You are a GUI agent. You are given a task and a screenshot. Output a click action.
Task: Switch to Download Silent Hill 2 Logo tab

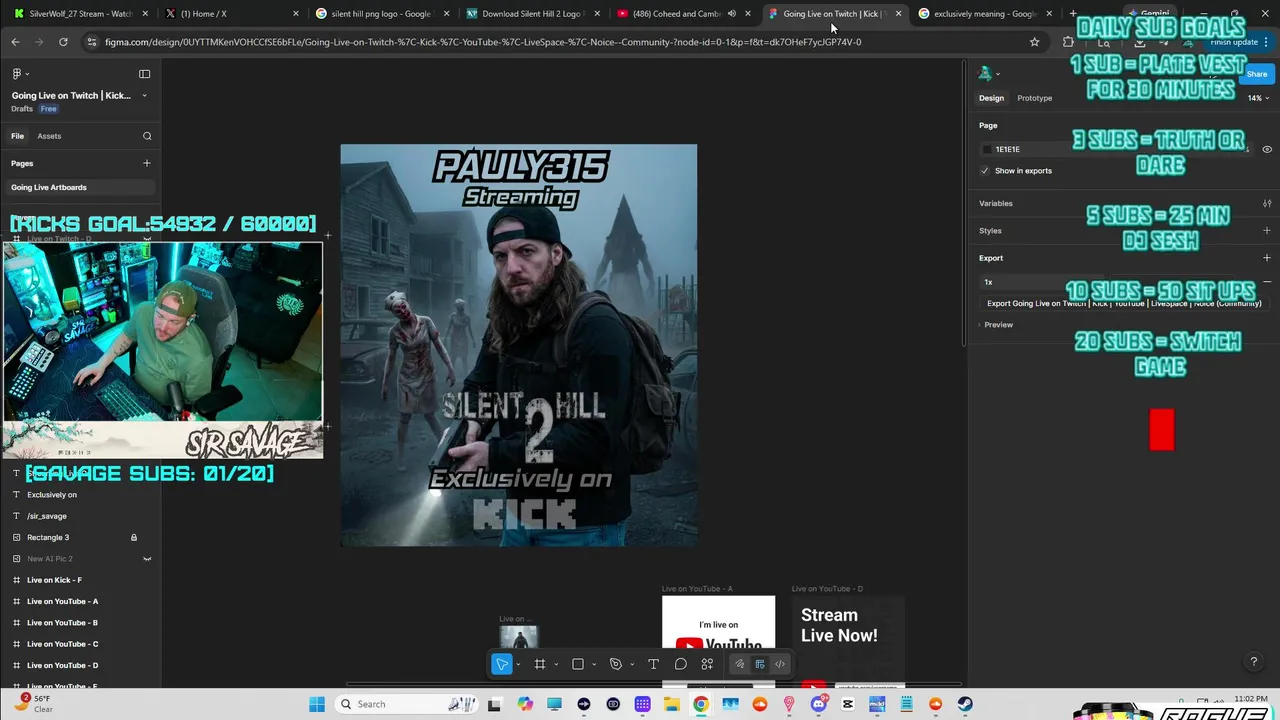tap(532, 14)
